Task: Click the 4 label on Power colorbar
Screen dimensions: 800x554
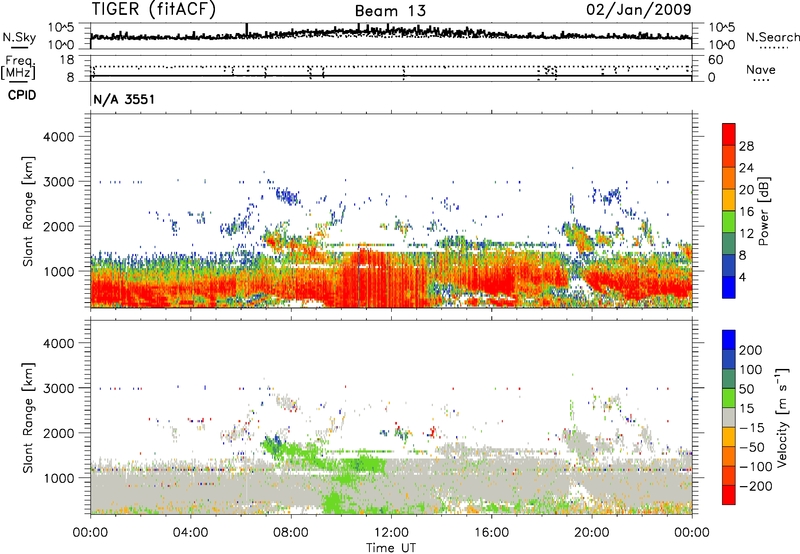Action: coord(742,278)
